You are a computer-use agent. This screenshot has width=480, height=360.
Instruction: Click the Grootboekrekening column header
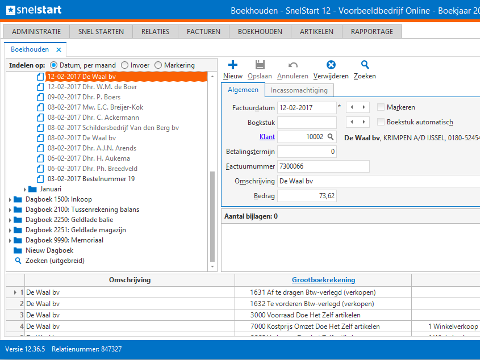(323, 280)
